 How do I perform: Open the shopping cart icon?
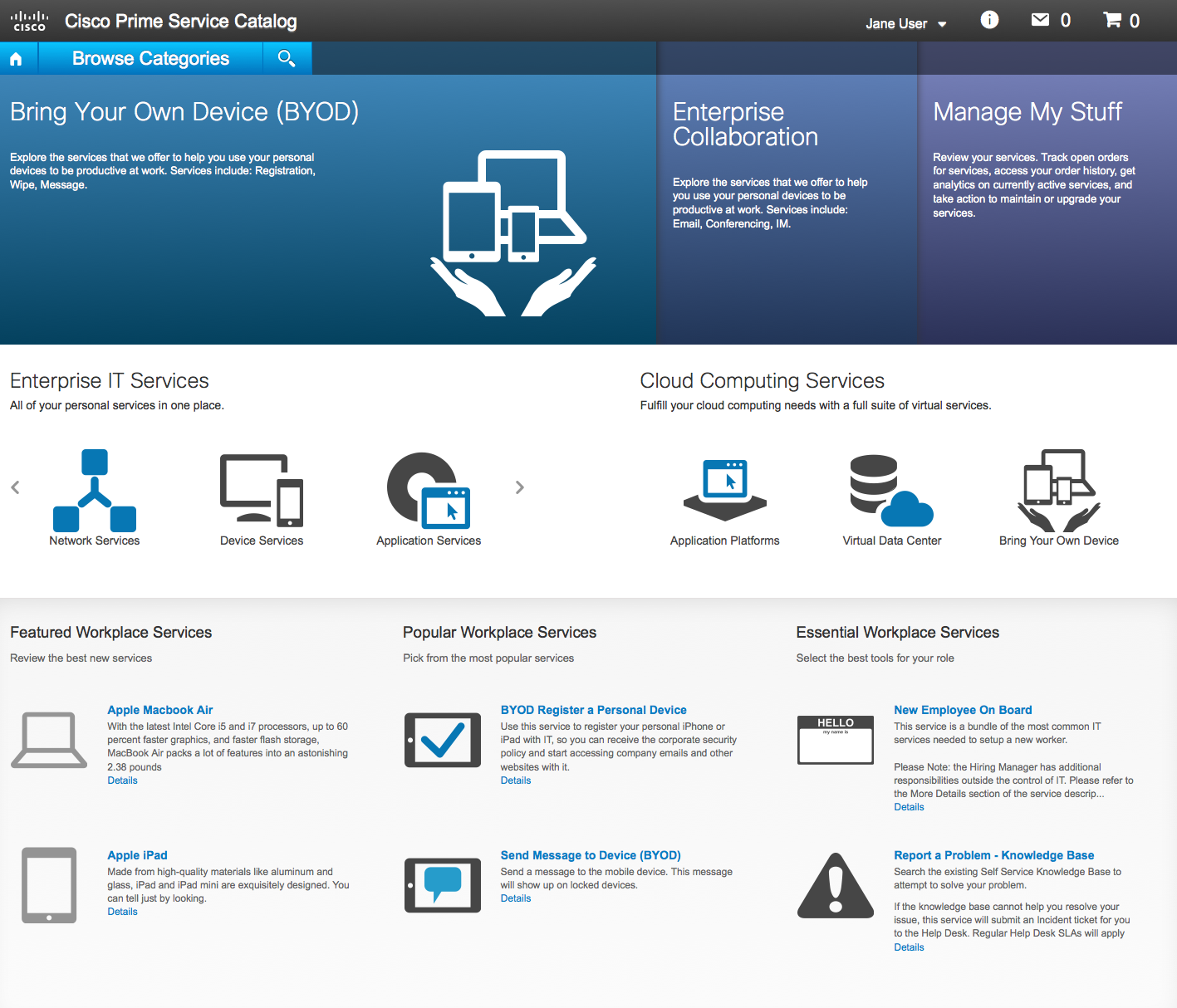[x=1112, y=20]
